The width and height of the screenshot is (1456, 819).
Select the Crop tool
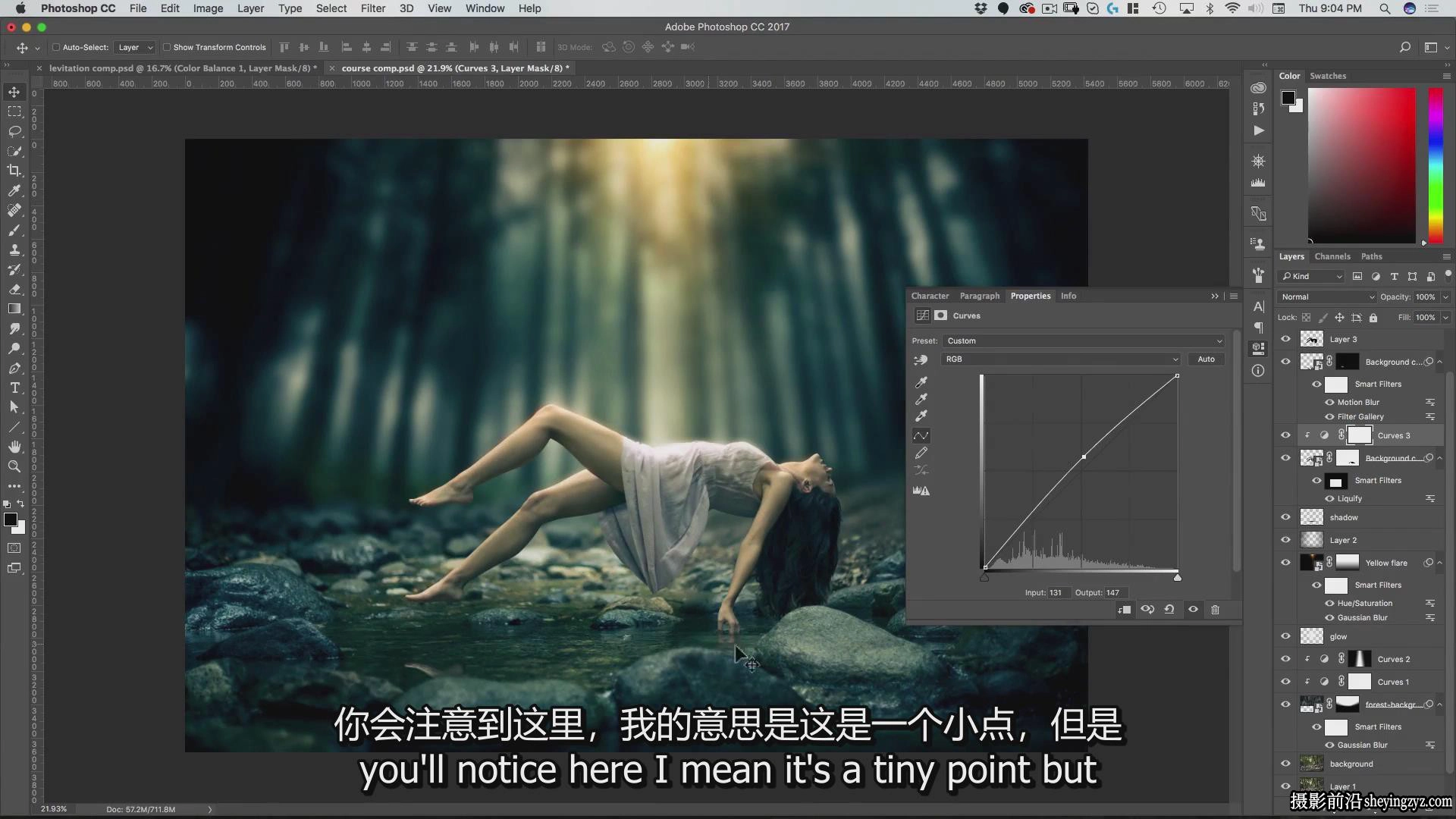tap(14, 171)
